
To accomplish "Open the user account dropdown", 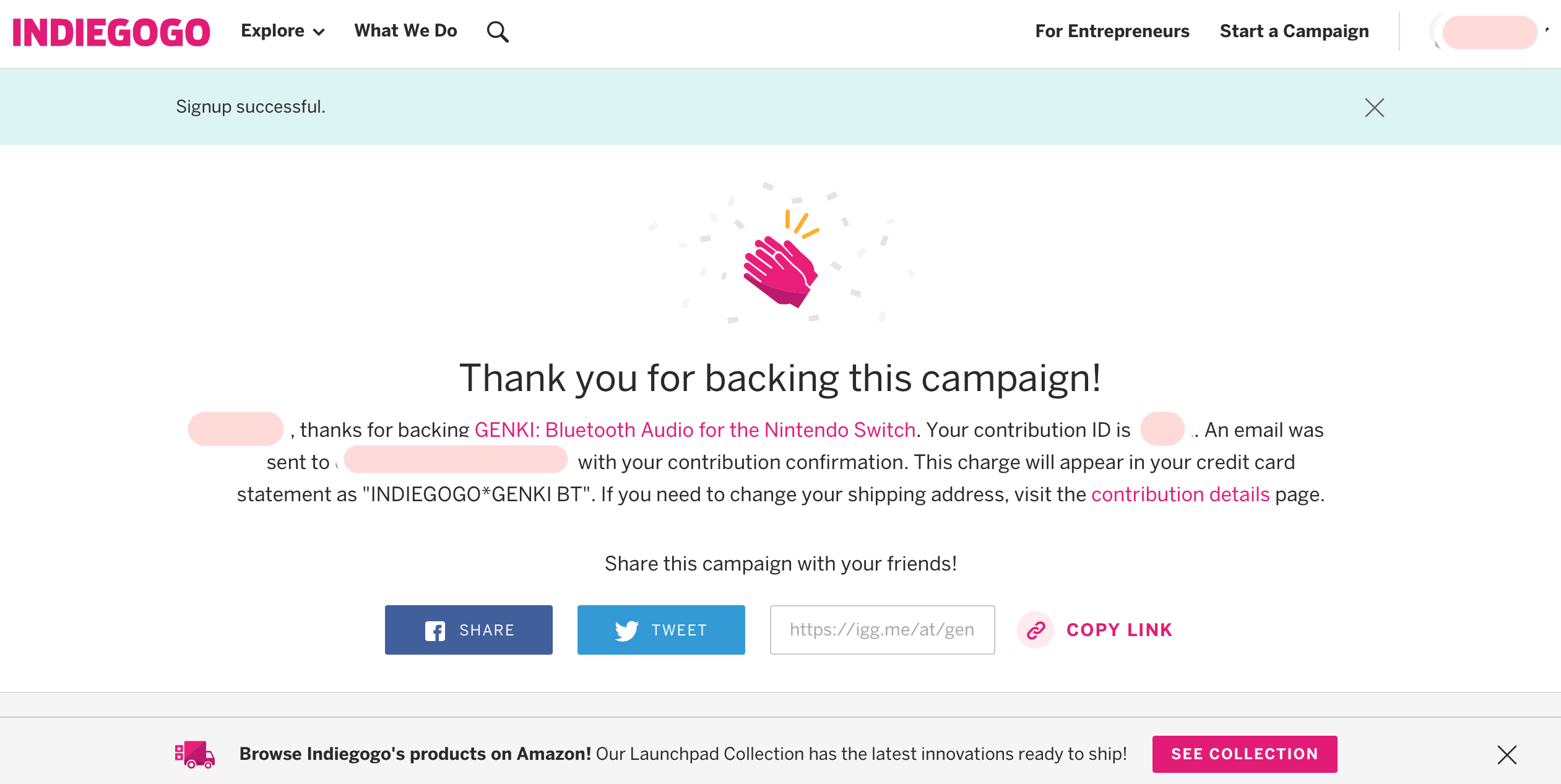I will click(x=1492, y=32).
